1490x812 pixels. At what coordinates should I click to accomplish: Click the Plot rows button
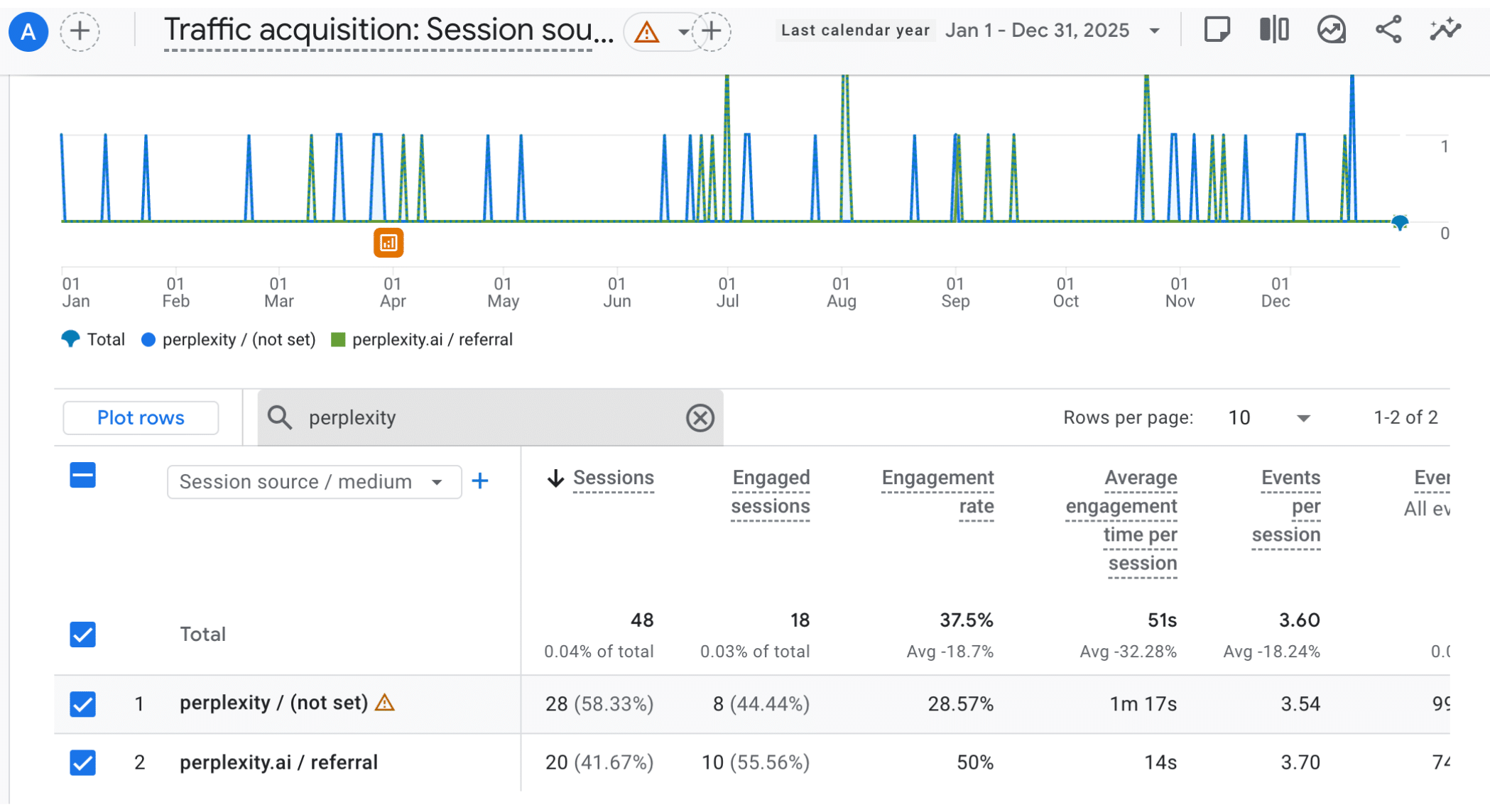(141, 418)
